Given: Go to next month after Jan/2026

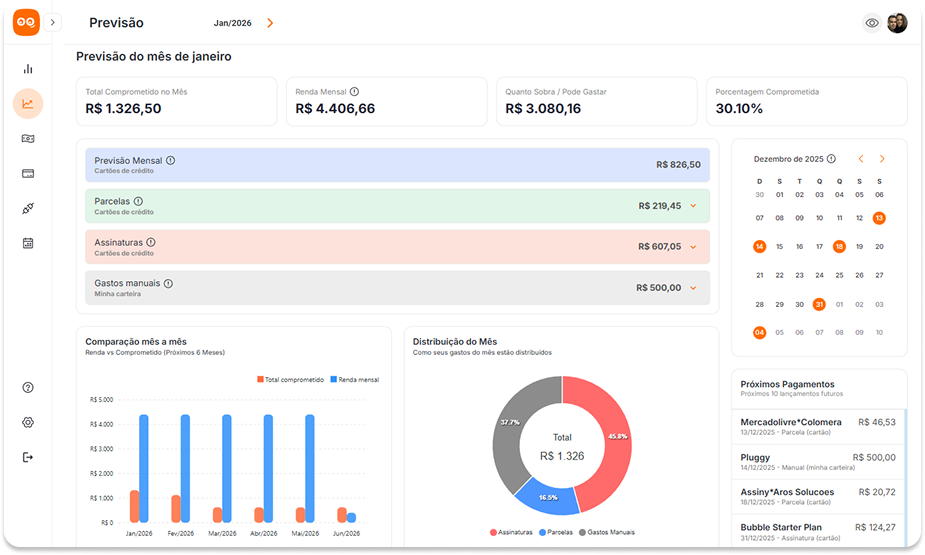Looking at the screenshot, I should (x=270, y=23).
